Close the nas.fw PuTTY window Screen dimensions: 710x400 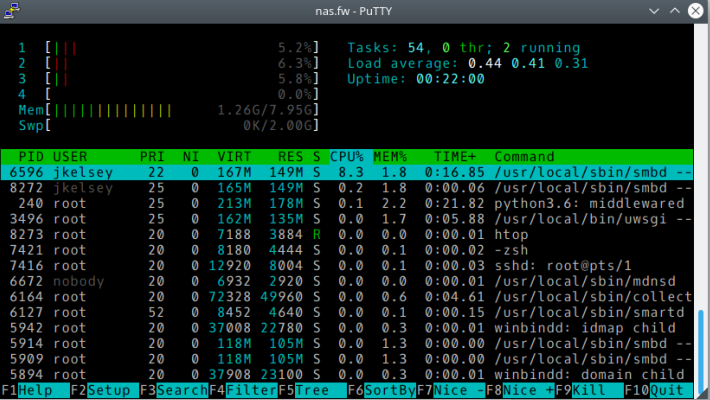click(x=696, y=11)
